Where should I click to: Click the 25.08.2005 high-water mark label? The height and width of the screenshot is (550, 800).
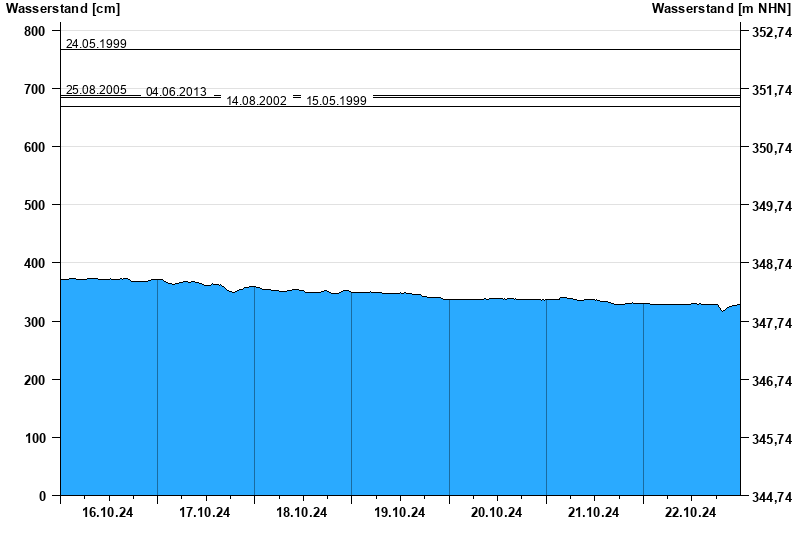96,90
